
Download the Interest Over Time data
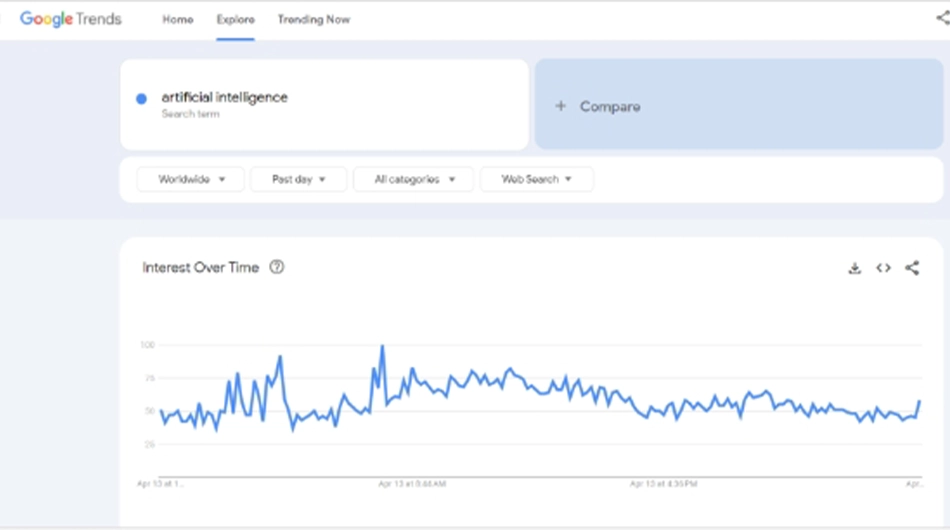click(x=854, y=268)
